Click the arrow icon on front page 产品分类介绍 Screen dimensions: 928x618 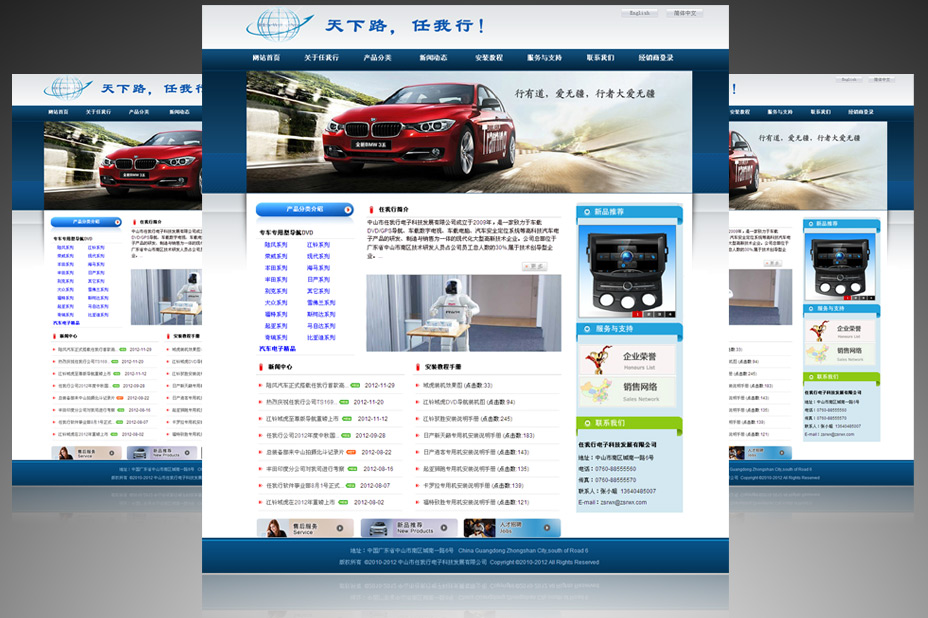tap(348, 210)
